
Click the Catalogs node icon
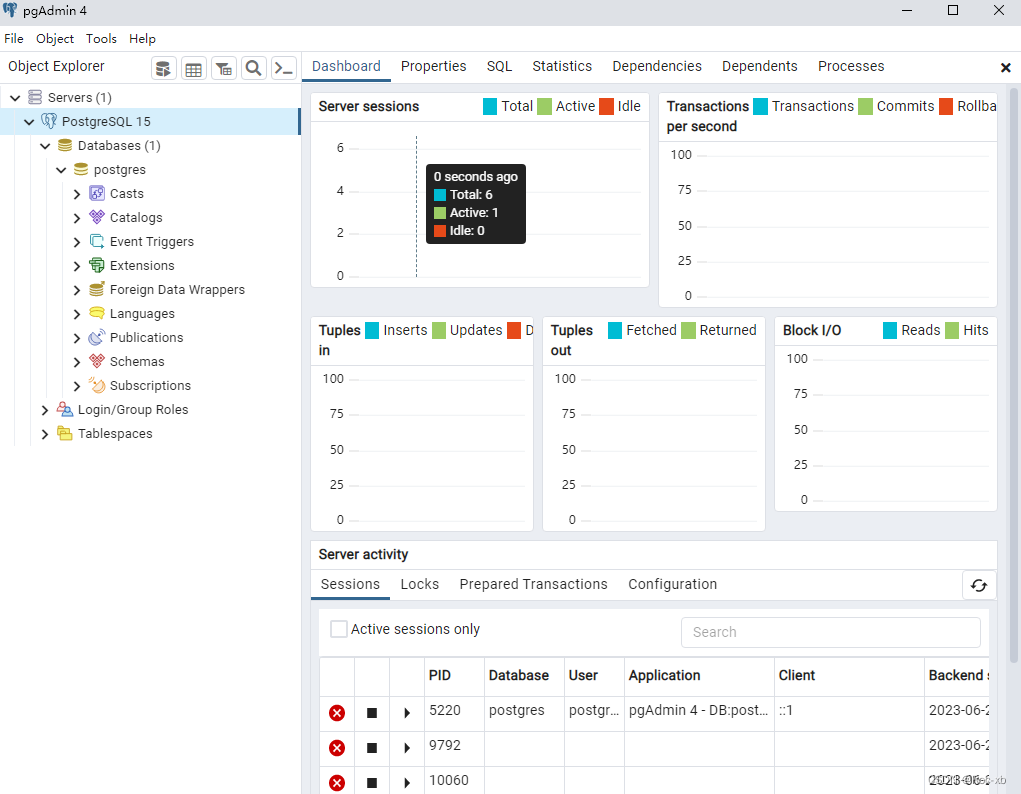click(x=96, y=218)
